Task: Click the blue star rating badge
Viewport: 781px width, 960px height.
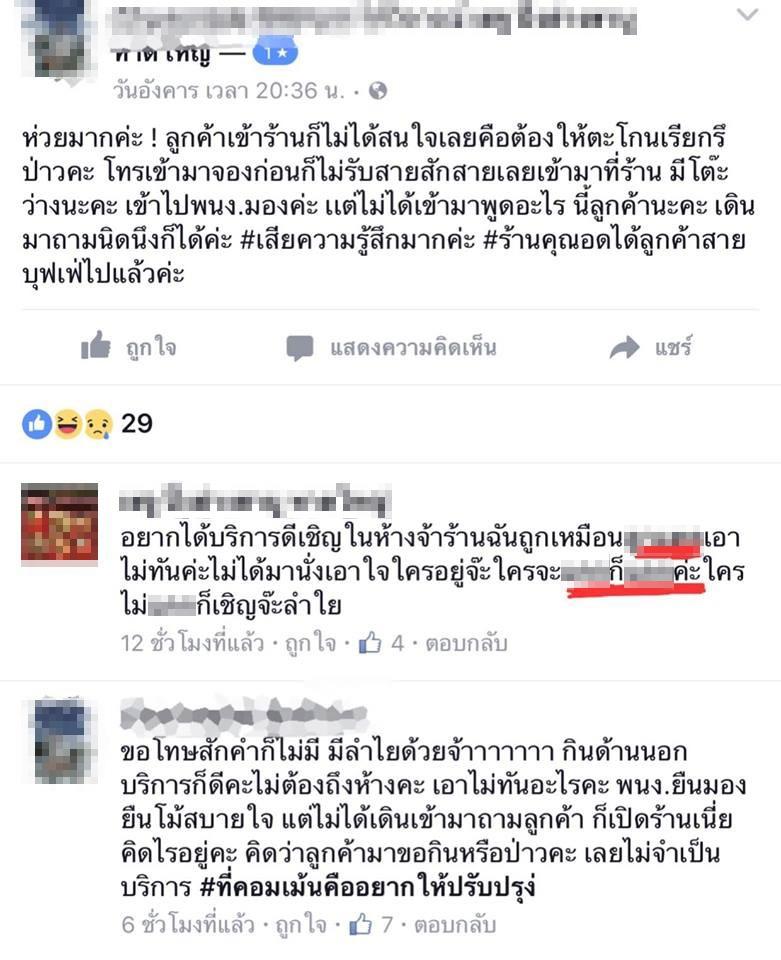Action: click(275, 53)
